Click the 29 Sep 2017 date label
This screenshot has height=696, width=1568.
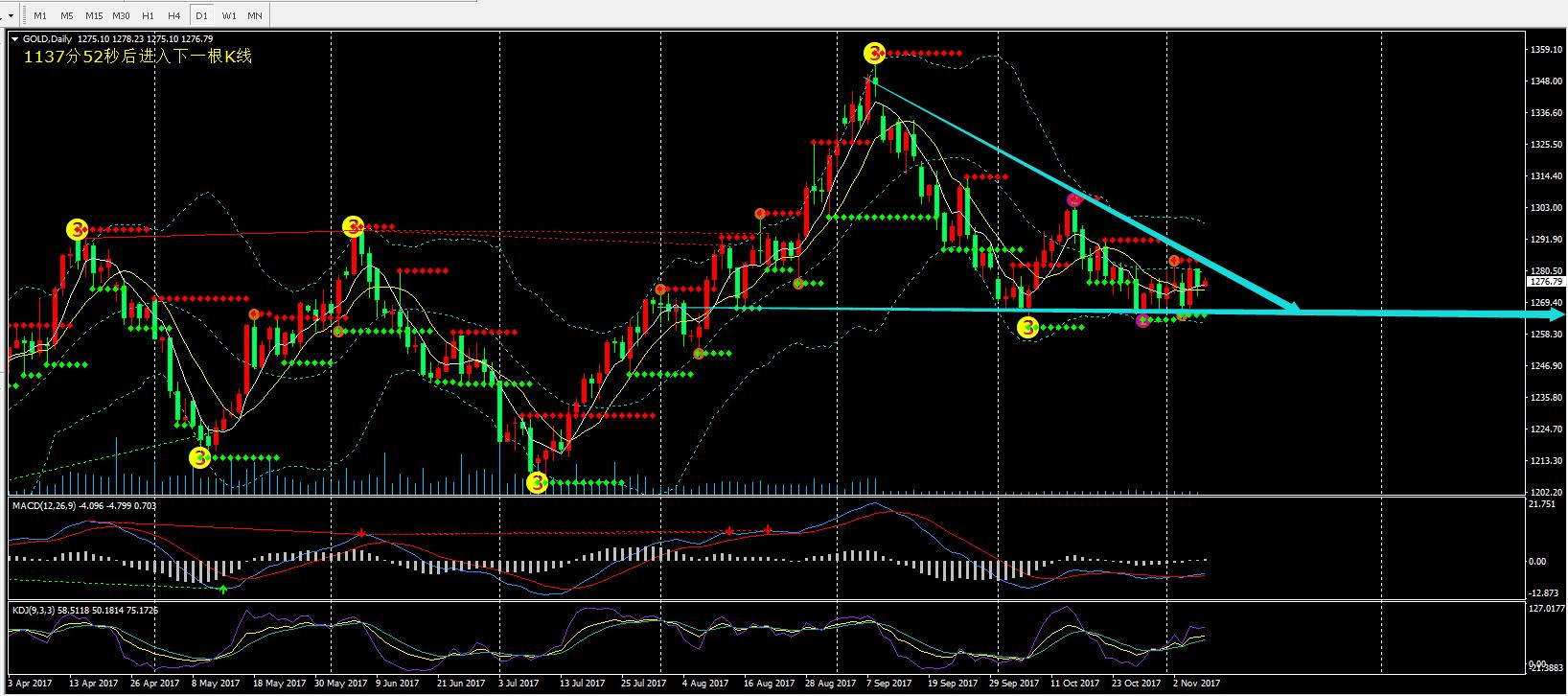1015,684
